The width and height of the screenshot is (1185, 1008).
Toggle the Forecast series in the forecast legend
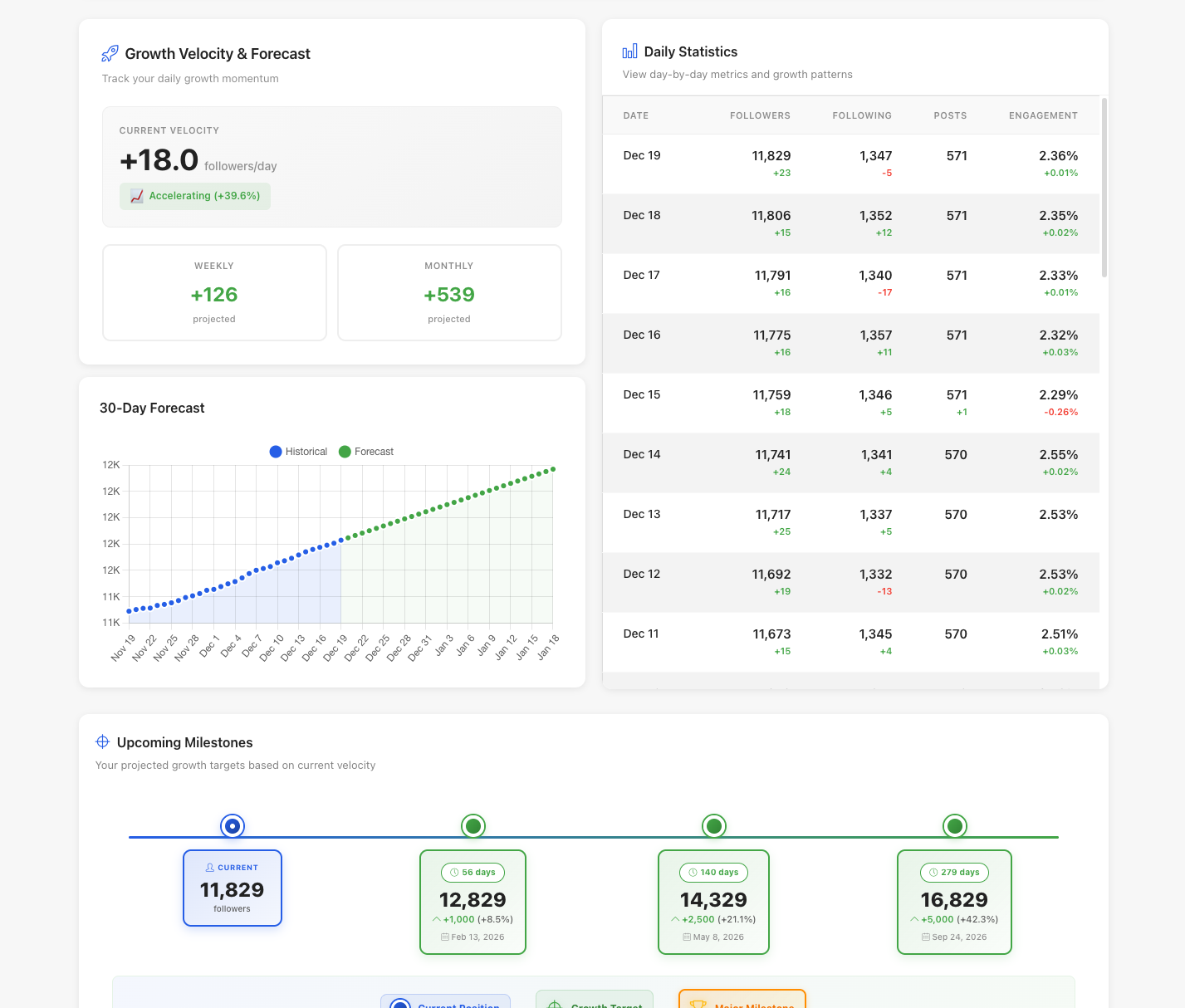(x=365, y=451)
